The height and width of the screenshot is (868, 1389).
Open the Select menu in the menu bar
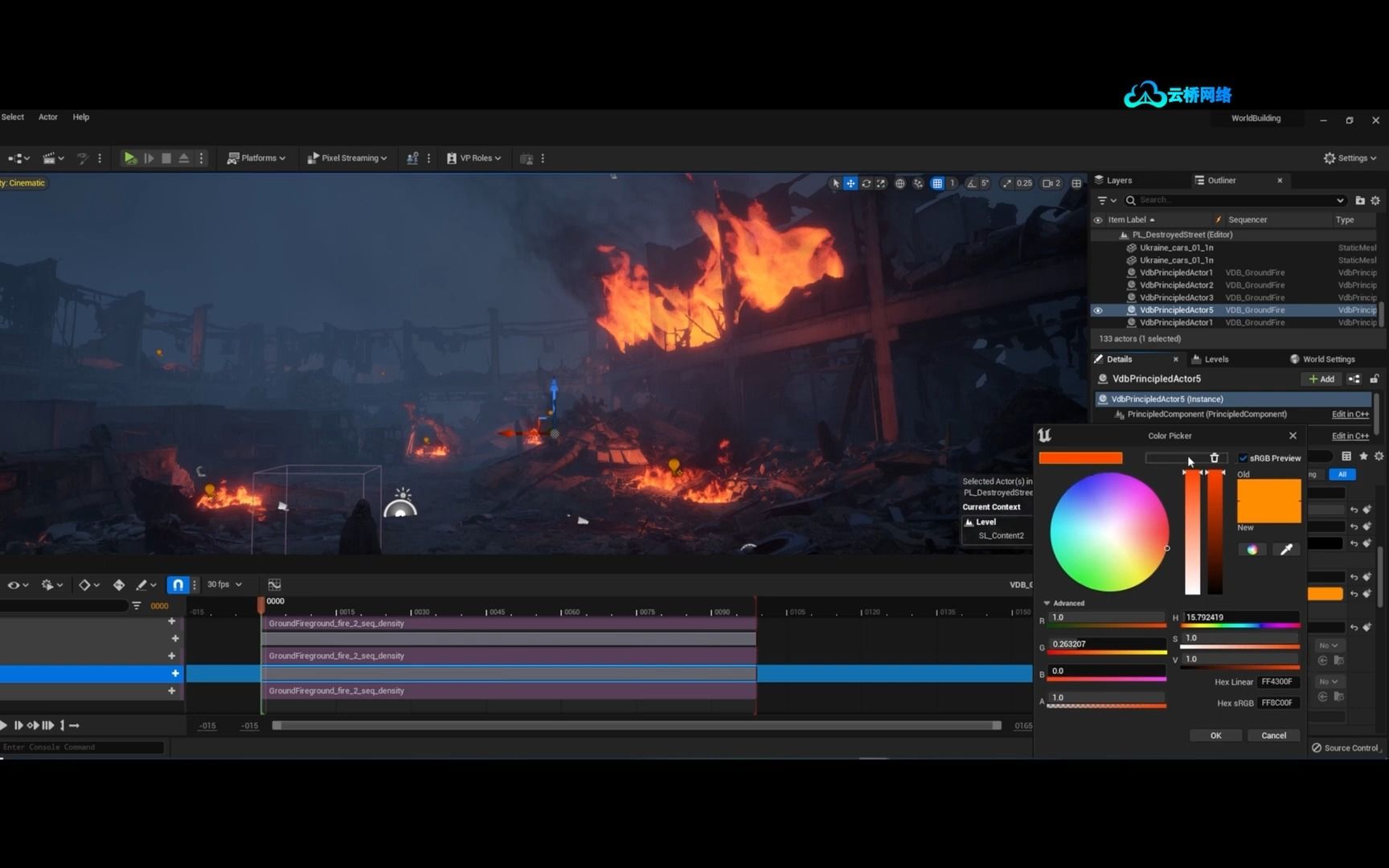tap(12, 117)
